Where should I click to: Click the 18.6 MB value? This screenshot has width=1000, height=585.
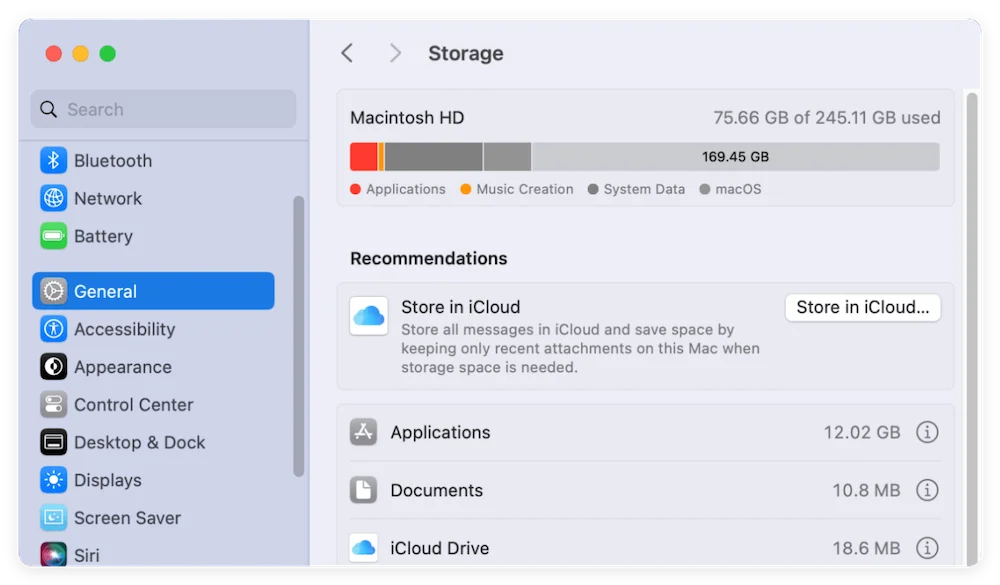(866, 547)
